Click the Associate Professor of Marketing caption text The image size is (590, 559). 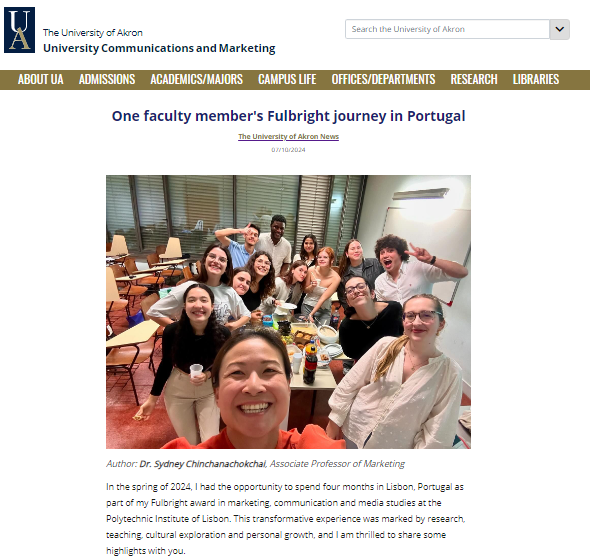[337, 464]
